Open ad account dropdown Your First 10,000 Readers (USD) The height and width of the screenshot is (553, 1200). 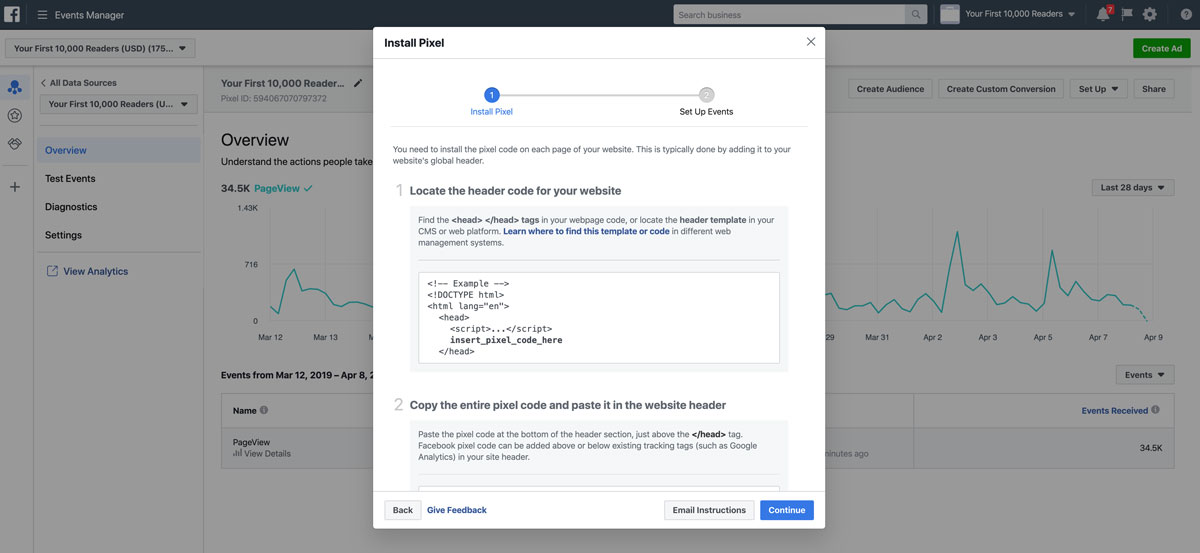click(100, 48)
